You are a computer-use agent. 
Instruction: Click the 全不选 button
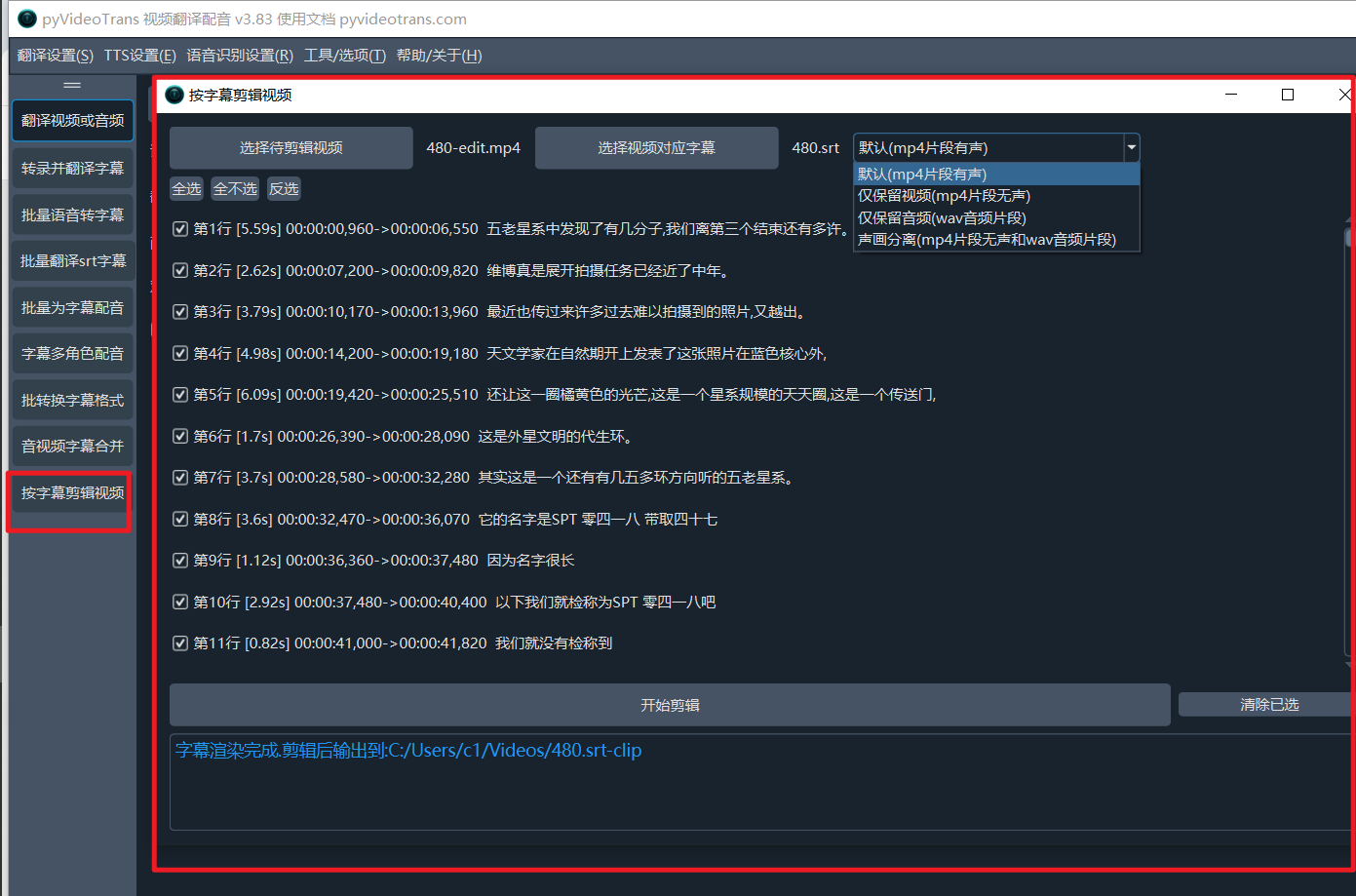click(x=235, y=189)
